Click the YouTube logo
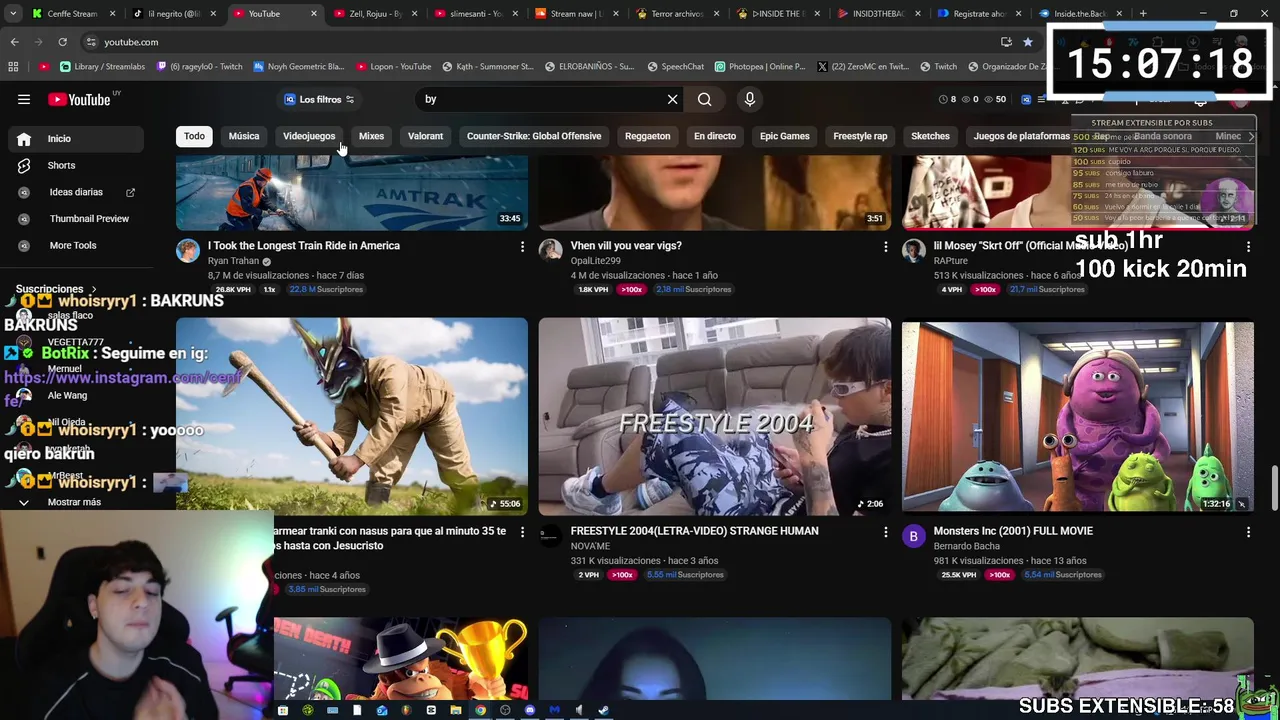1280x720 pixels. coord(80,99)
